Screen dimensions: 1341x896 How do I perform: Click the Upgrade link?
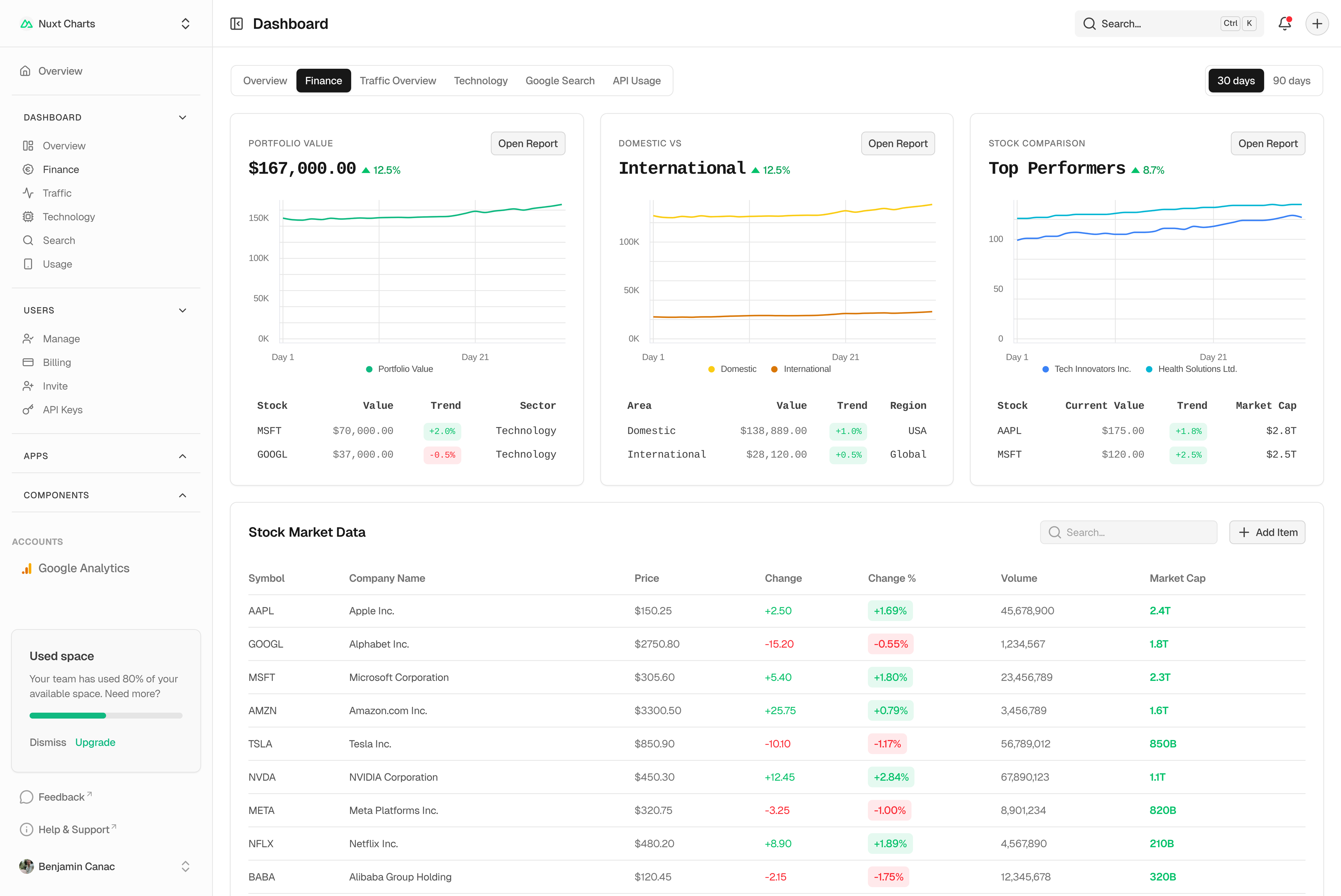coord(95,742)
